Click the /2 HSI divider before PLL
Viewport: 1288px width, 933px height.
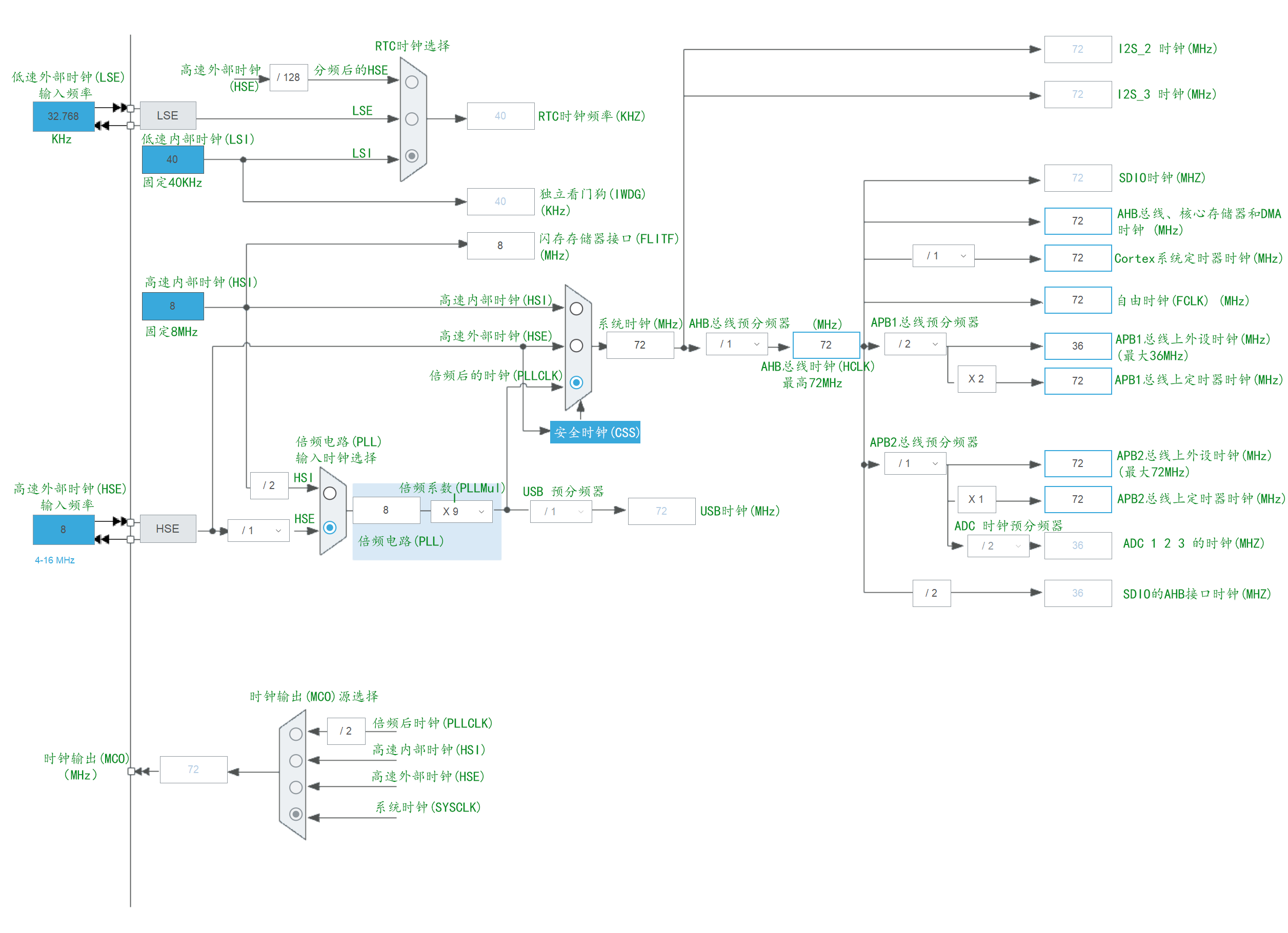[x=269, y=486]
